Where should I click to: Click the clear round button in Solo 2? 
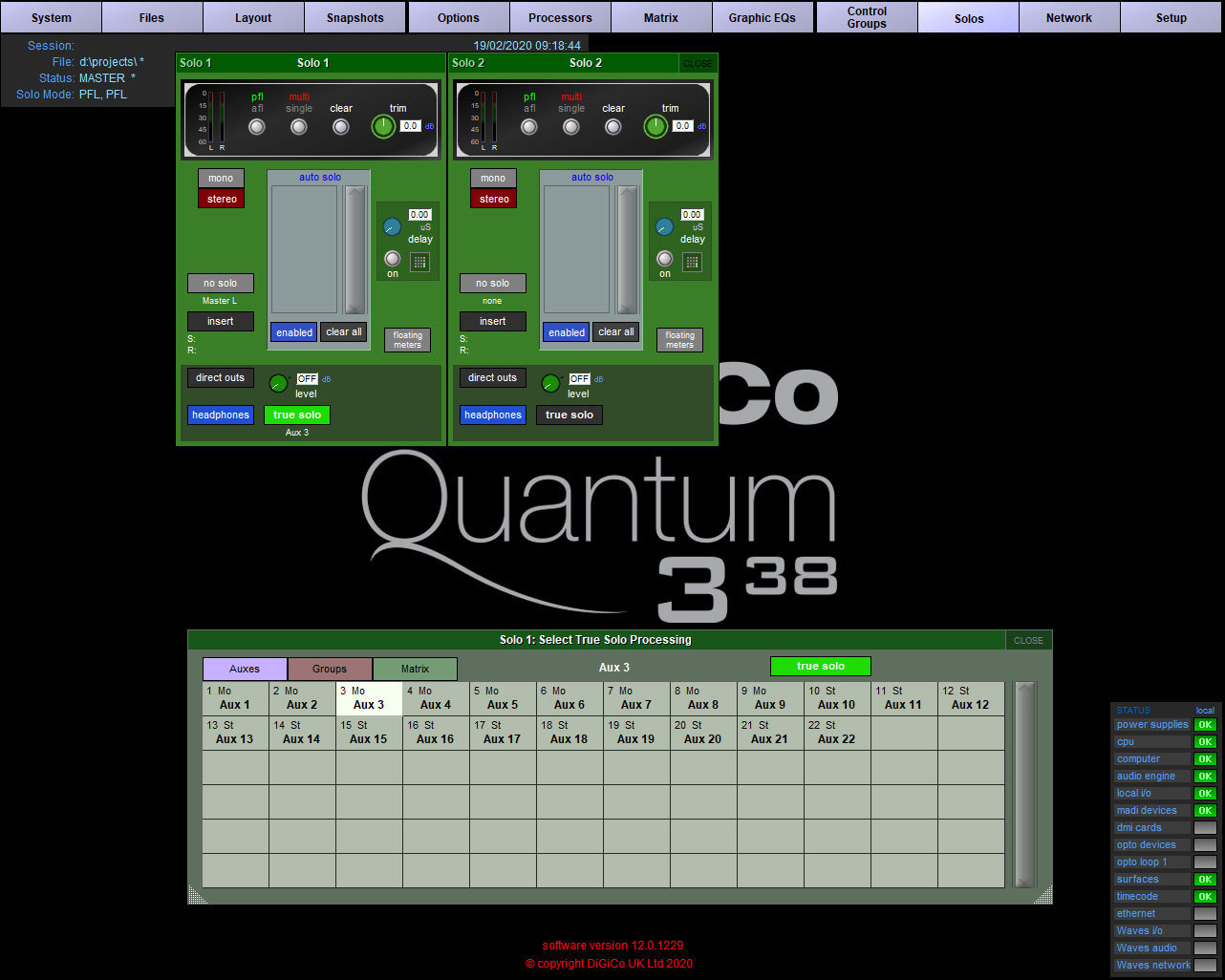coord(613,127)
